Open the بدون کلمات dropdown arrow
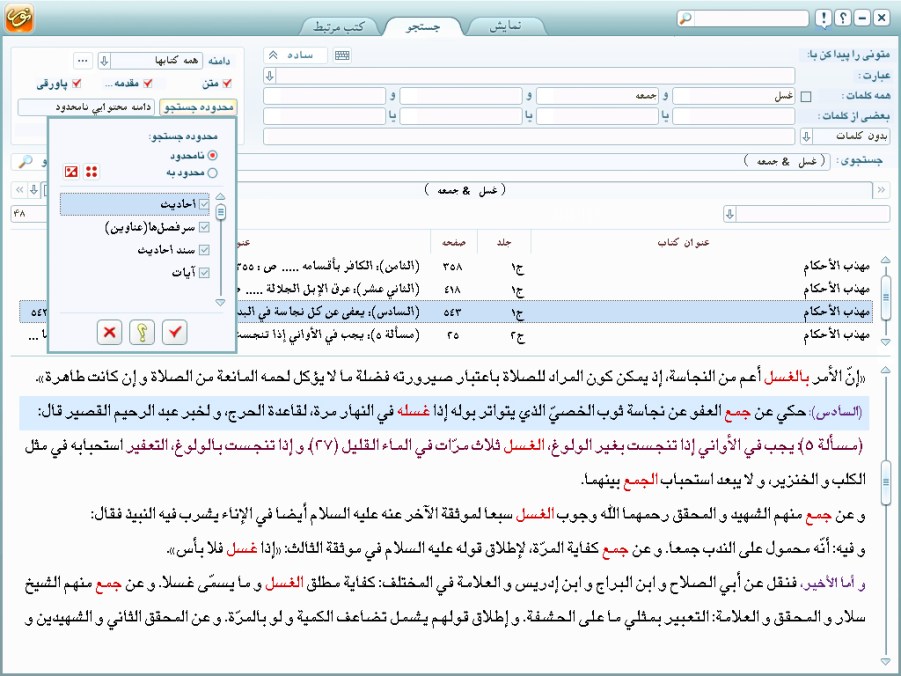The height and width of the screenshot is (676, 901). 806,136
